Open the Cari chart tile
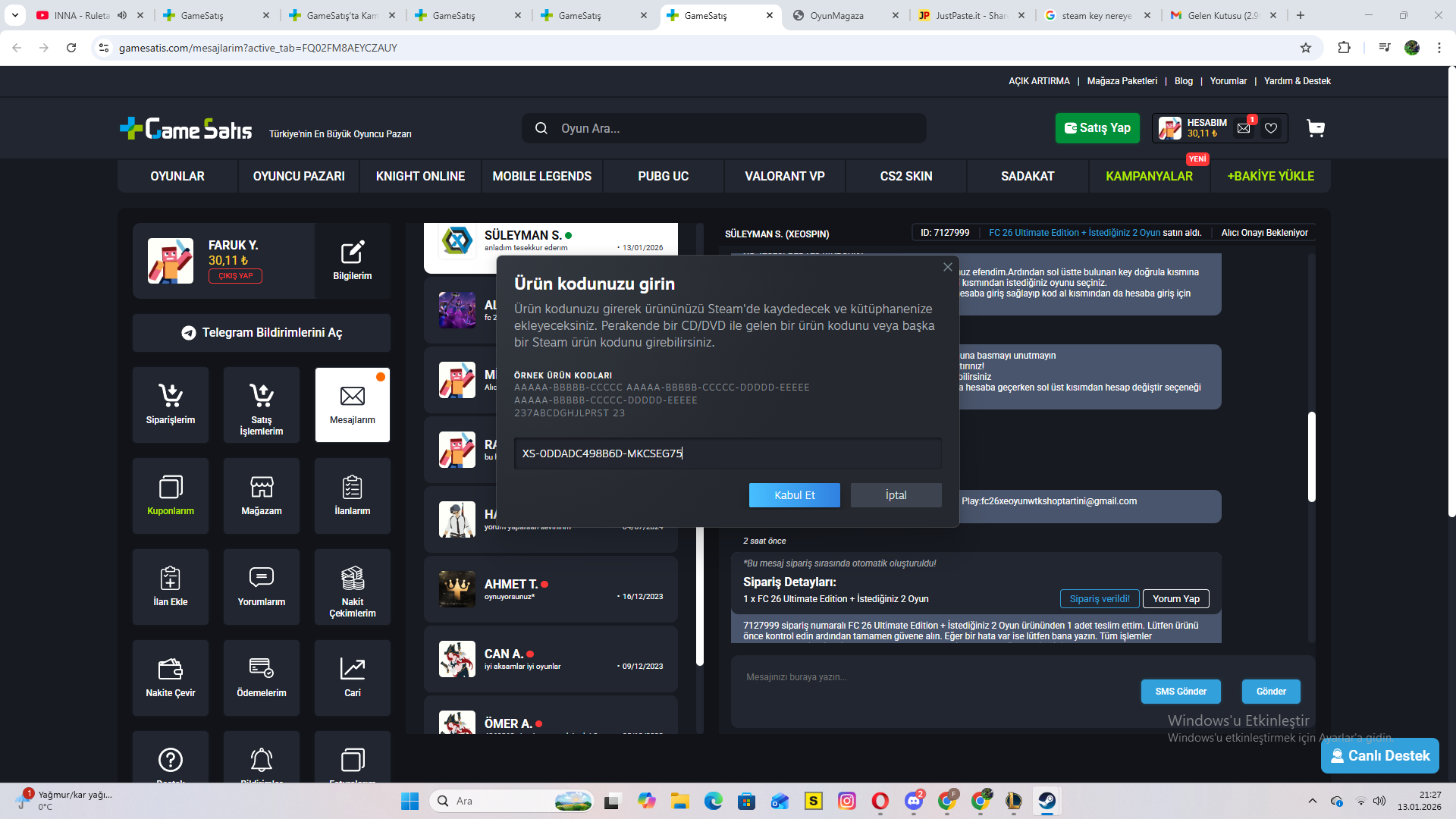The width and height of the screenshot is (1456, 819). pyautogui.click(x=353, y=678)
